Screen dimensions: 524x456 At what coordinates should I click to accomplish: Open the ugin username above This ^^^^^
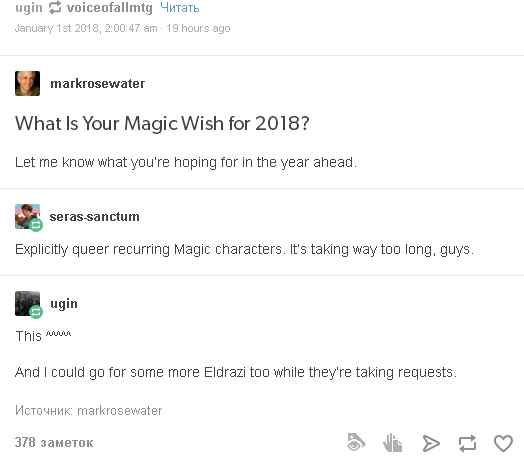[x=64, y=304]
